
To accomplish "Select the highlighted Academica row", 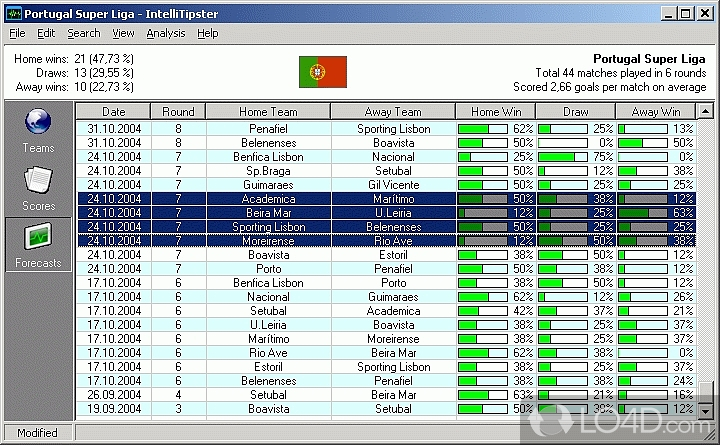I will click(386, 199).
